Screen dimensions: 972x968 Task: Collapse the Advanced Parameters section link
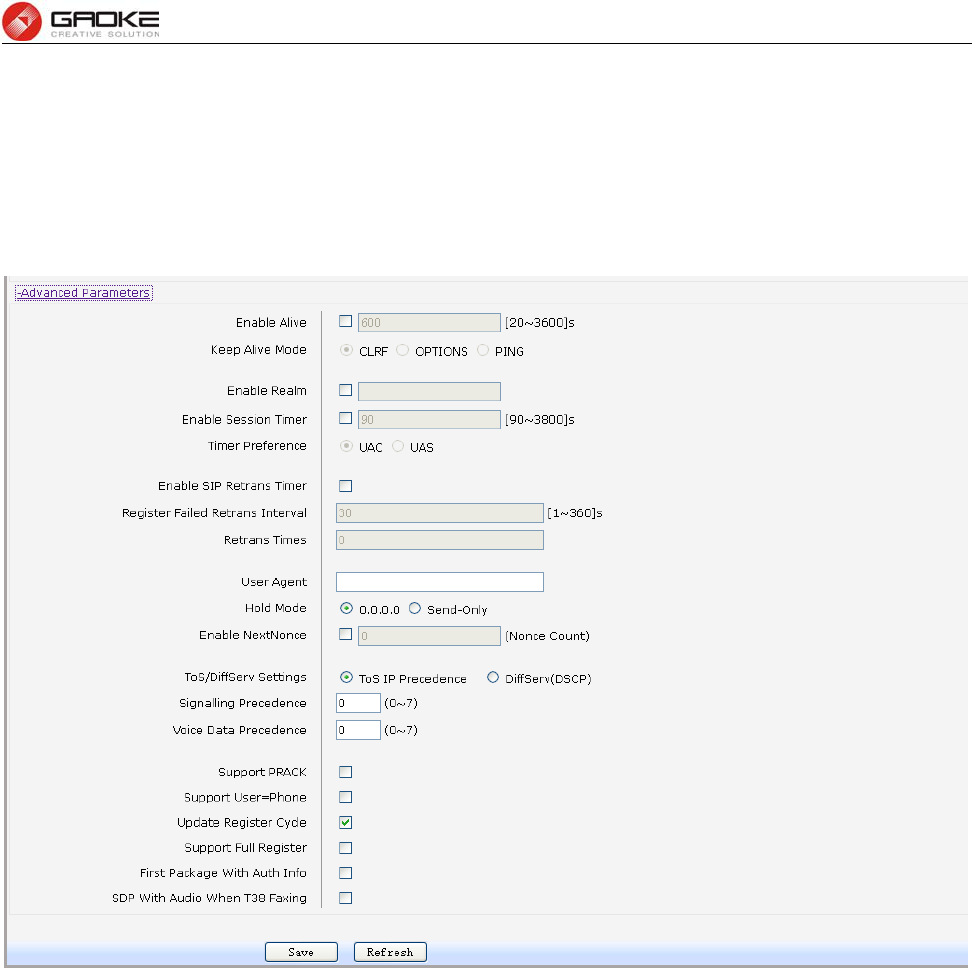84,293
